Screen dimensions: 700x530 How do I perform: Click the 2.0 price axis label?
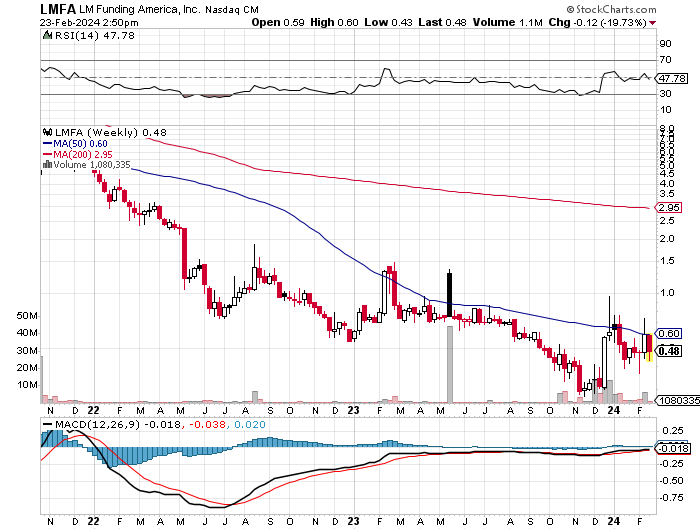[667, 238]
